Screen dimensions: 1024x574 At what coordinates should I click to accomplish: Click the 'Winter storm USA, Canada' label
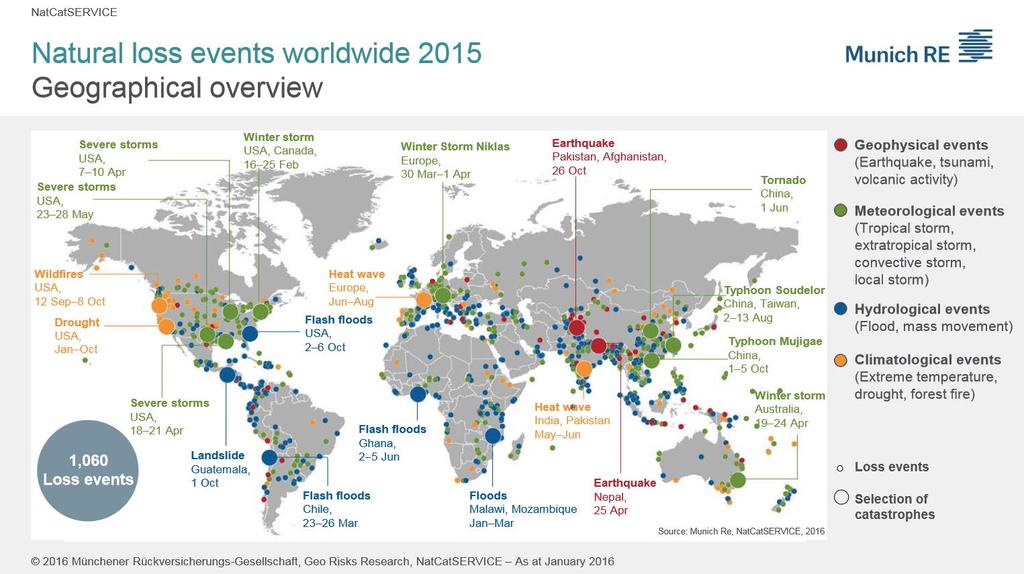[x=280, y=151]
